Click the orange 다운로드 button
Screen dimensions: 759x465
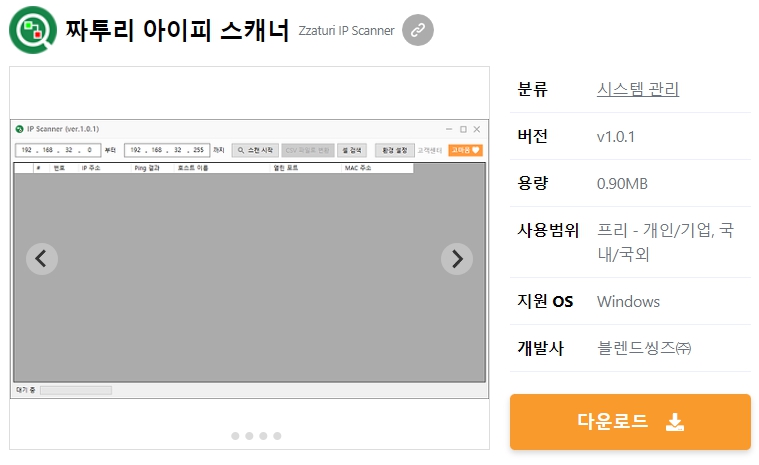click(630, 422)
